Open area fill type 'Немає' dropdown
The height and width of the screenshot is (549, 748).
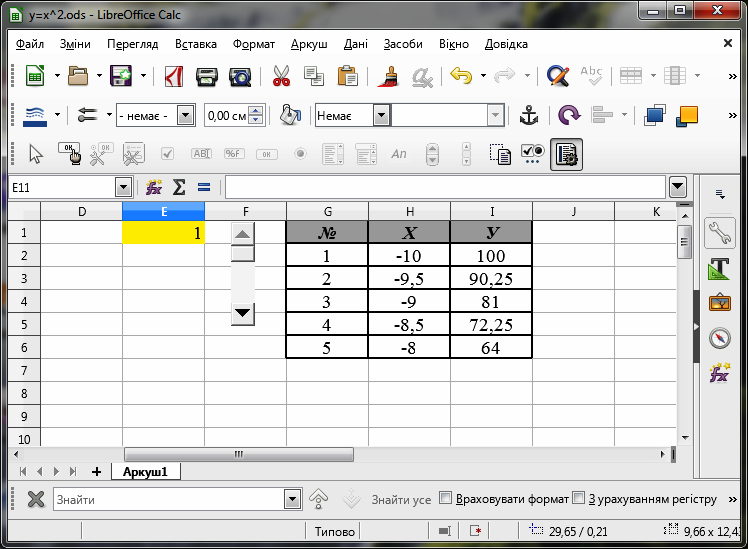click(381, 115)
